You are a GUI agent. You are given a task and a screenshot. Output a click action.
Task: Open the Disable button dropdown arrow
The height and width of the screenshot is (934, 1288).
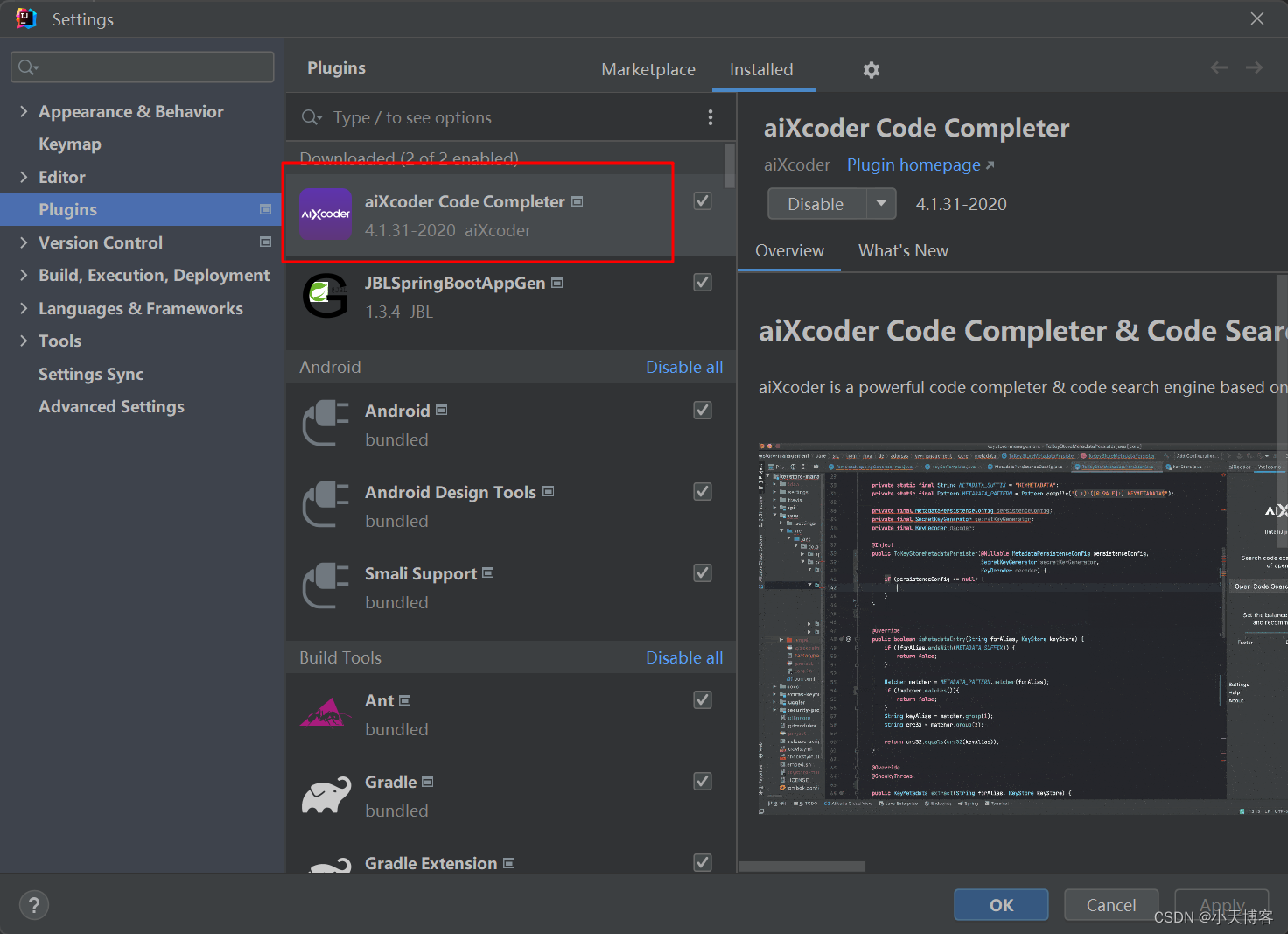881,204
